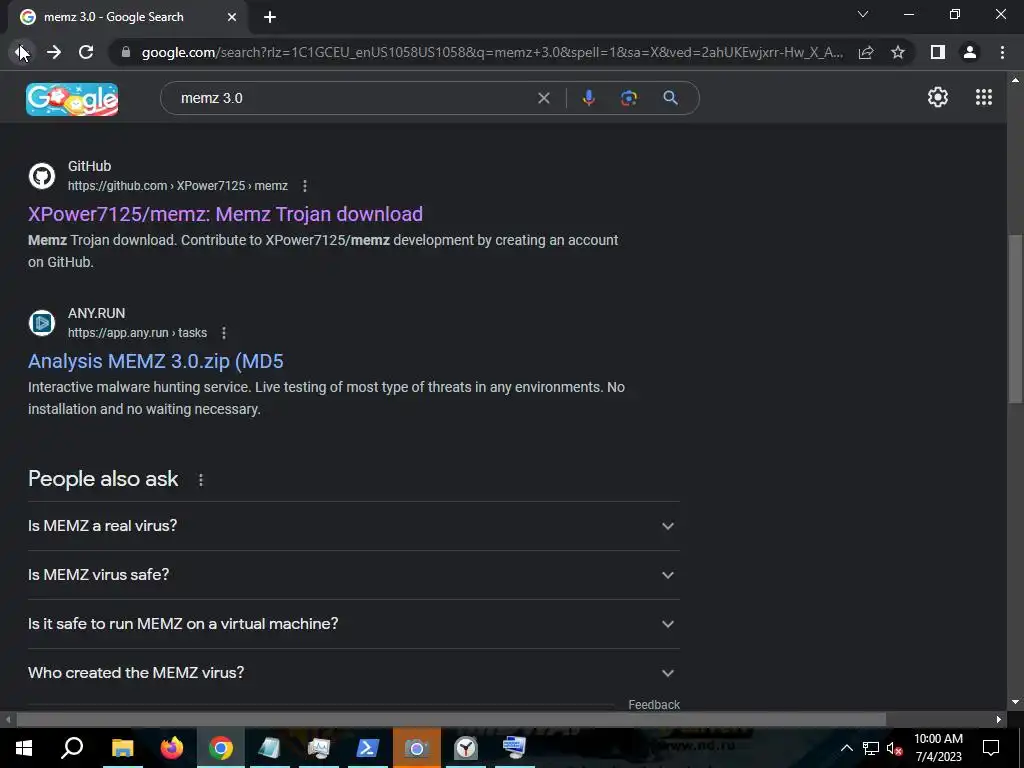Open XPower7125/memz: Memz Trojan download result
This screenshot has height=768, width=1024.
[225, 214]
